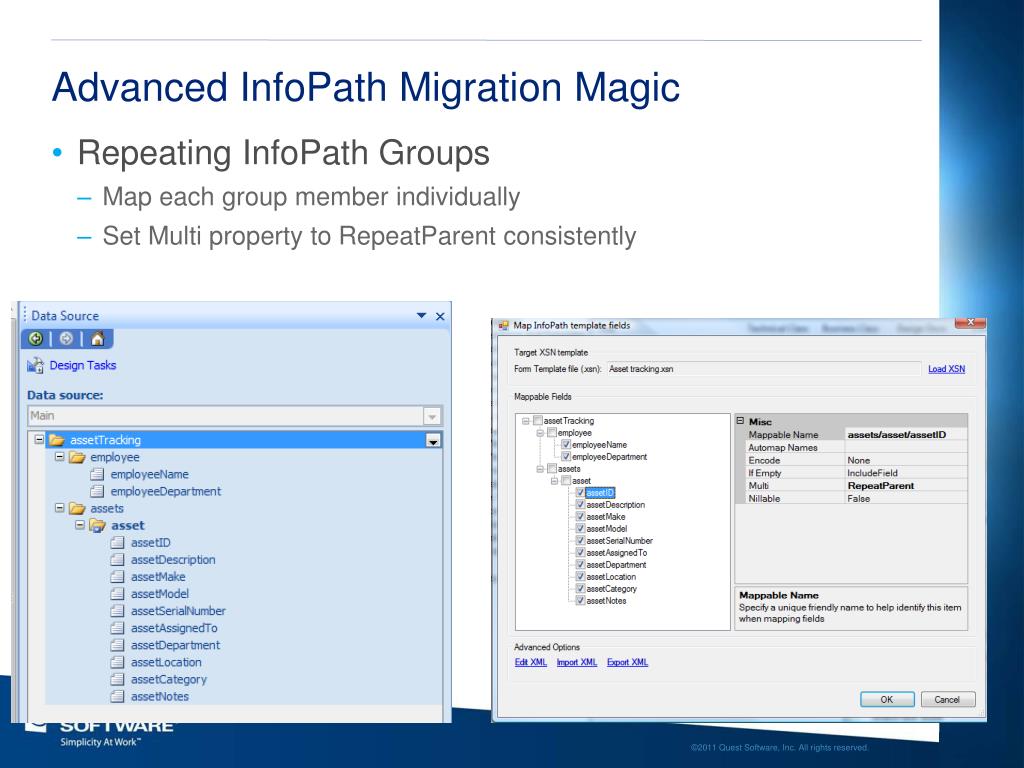The height and width of the screenshot is (768, 1024).
Task: Click the assetAssignedTo field icon
Action: point(118,628)
